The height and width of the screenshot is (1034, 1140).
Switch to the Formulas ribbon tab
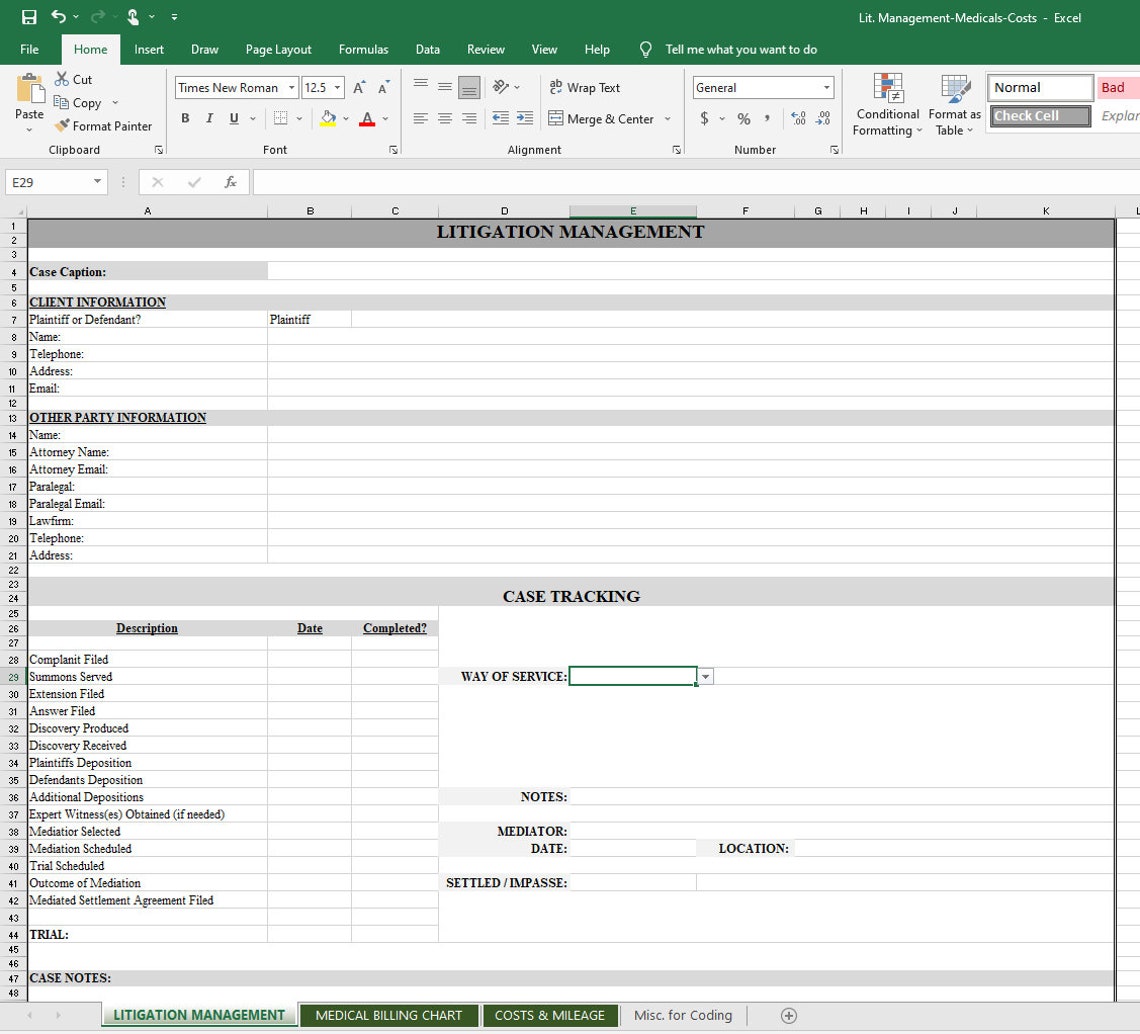(x=363, y=49)
